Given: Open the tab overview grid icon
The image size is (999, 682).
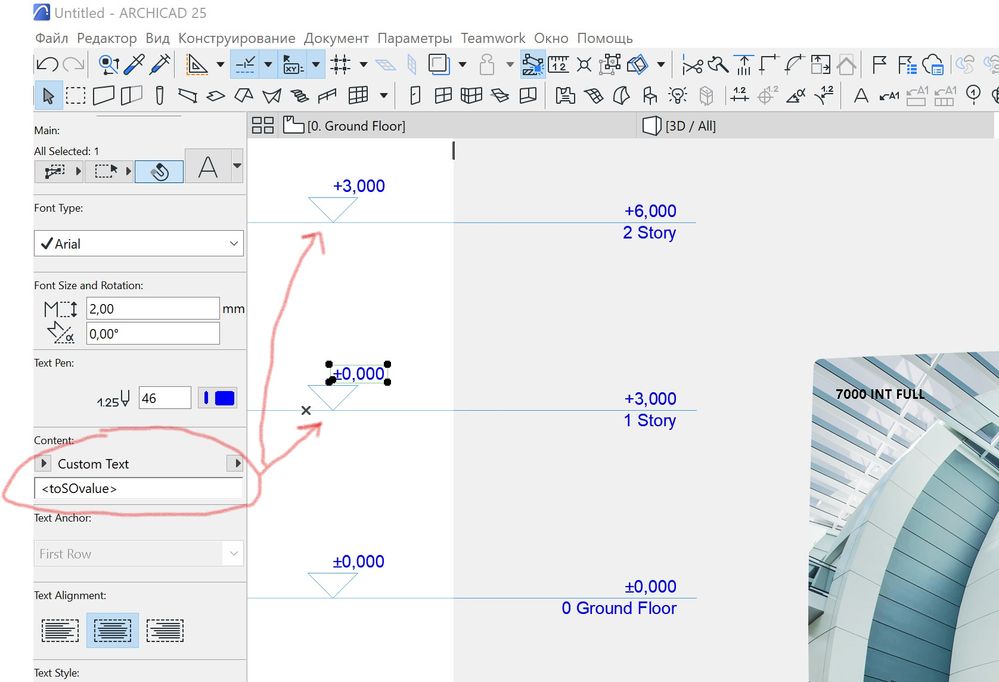Looking at the screenshot, I should tap(262, 126).
